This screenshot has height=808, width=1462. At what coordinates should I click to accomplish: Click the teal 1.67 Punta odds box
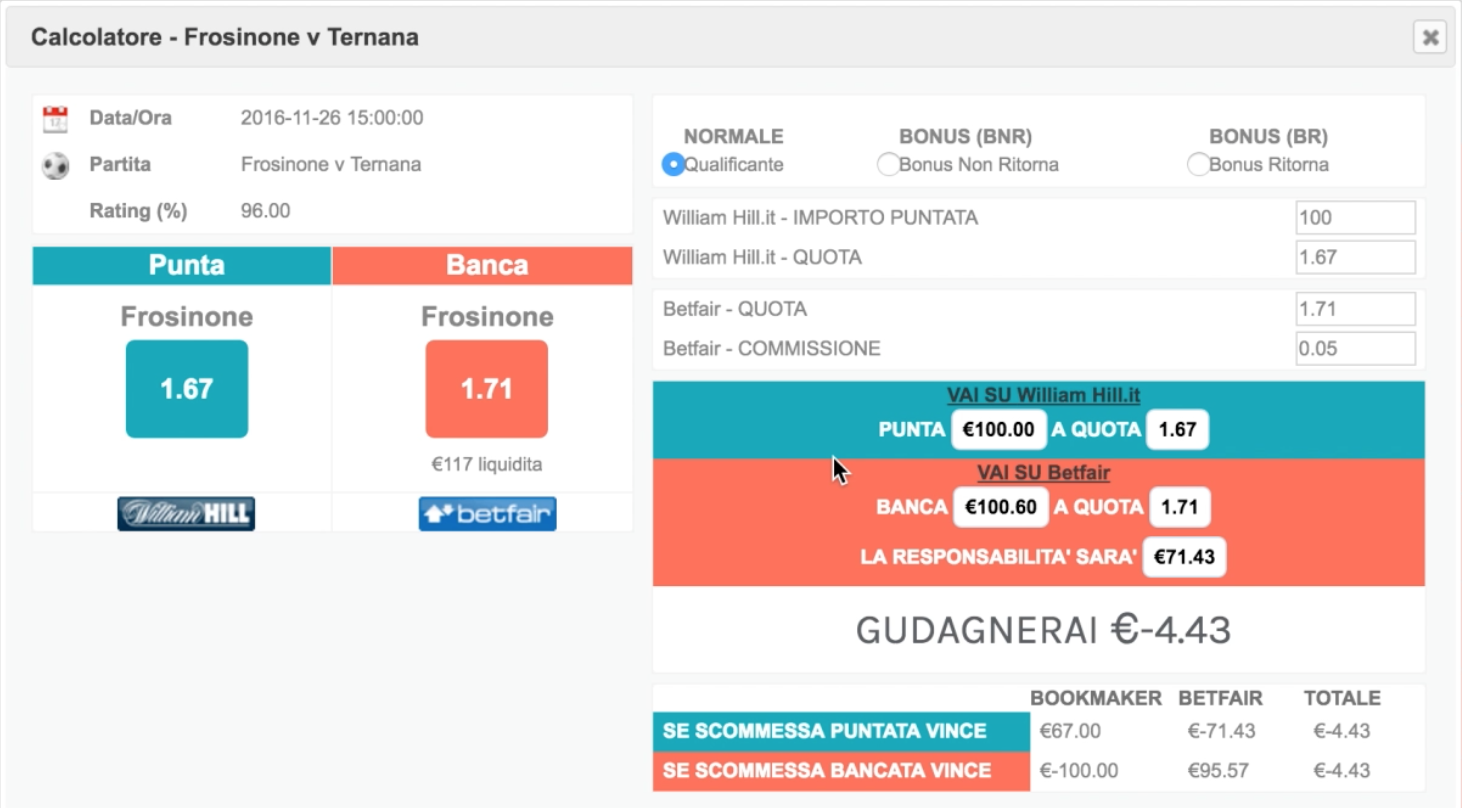pyautogui.click(x=187, y=389)
